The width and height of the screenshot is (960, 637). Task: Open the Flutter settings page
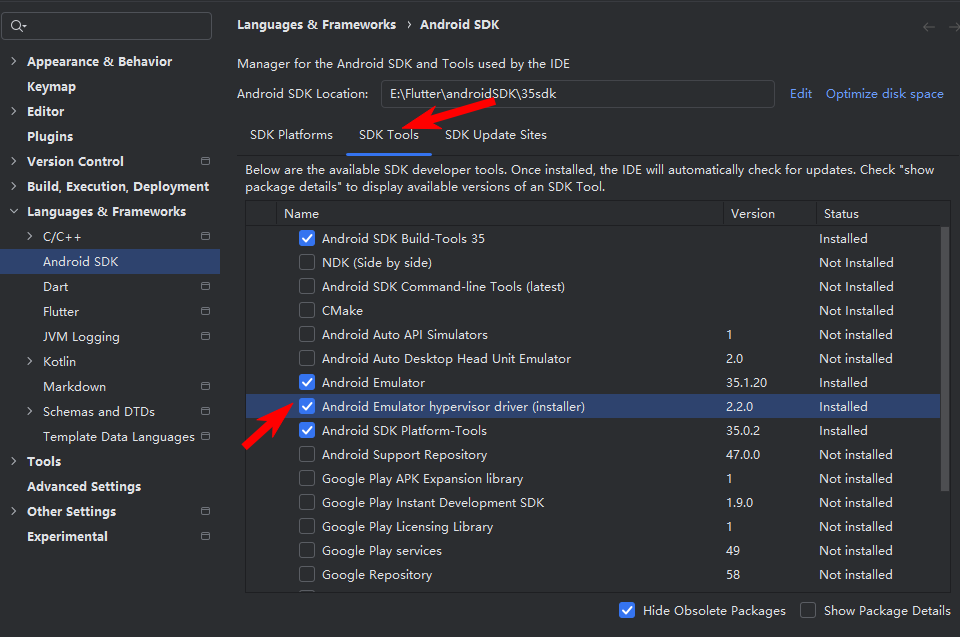[x=61, y=311]
